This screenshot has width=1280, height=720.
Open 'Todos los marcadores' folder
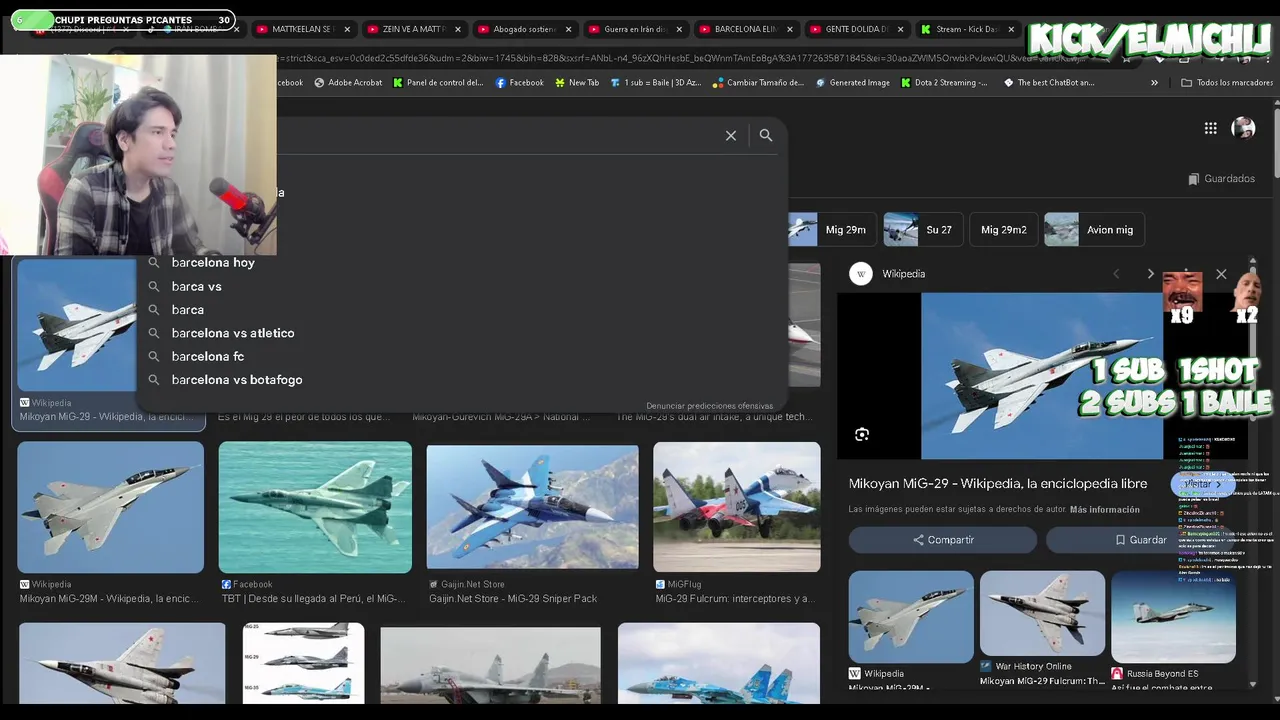pyautogui.click(x=1227, y=83)
